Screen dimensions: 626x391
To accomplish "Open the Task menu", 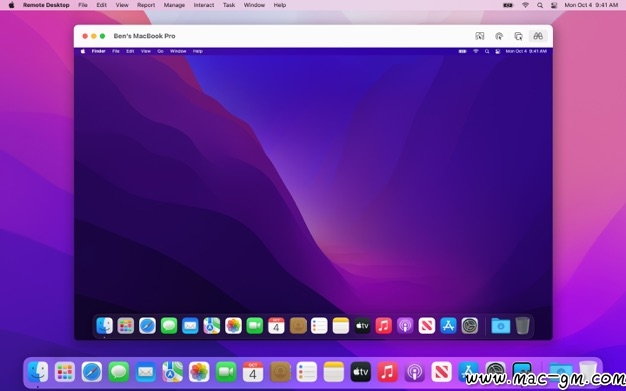I will (x=229, y=5).
